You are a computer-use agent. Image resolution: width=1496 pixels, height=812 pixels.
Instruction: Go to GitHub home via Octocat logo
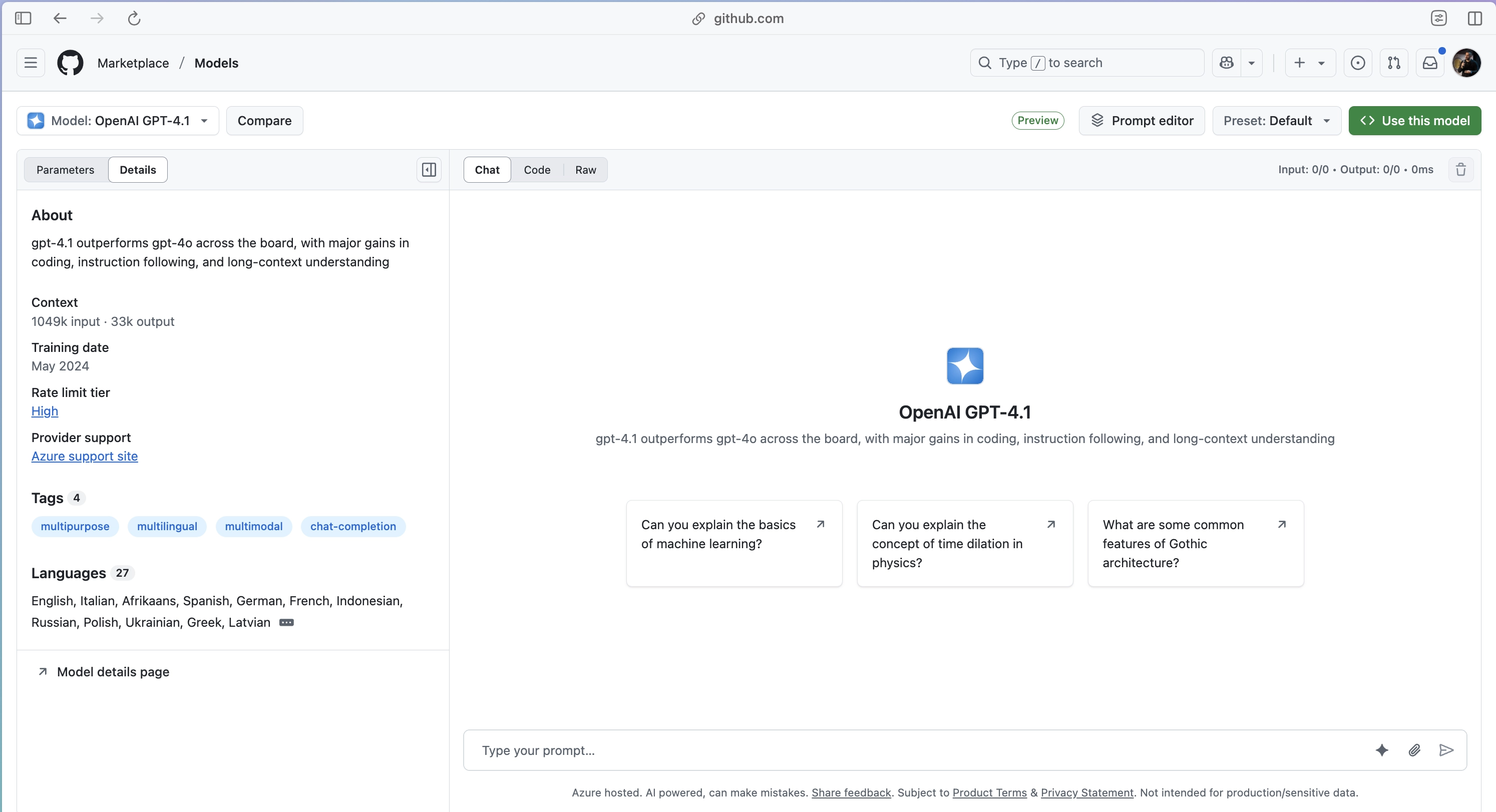pos(70,63)
